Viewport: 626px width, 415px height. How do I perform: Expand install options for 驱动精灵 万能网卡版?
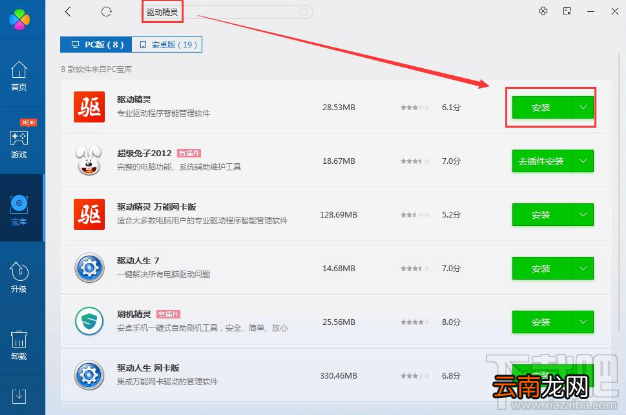(583, 214)
